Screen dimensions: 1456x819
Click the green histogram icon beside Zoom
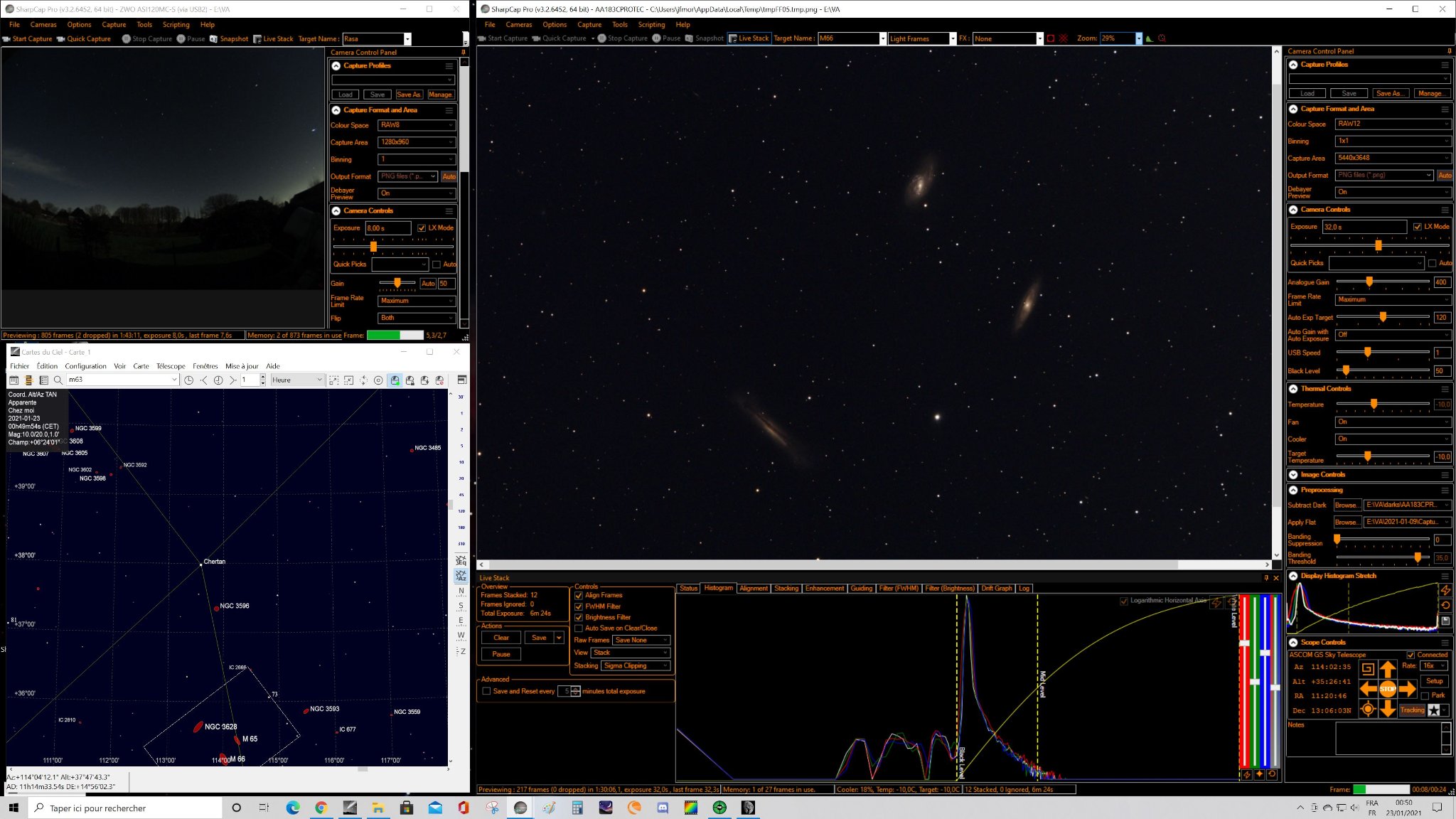click(x=1149, y=38)
